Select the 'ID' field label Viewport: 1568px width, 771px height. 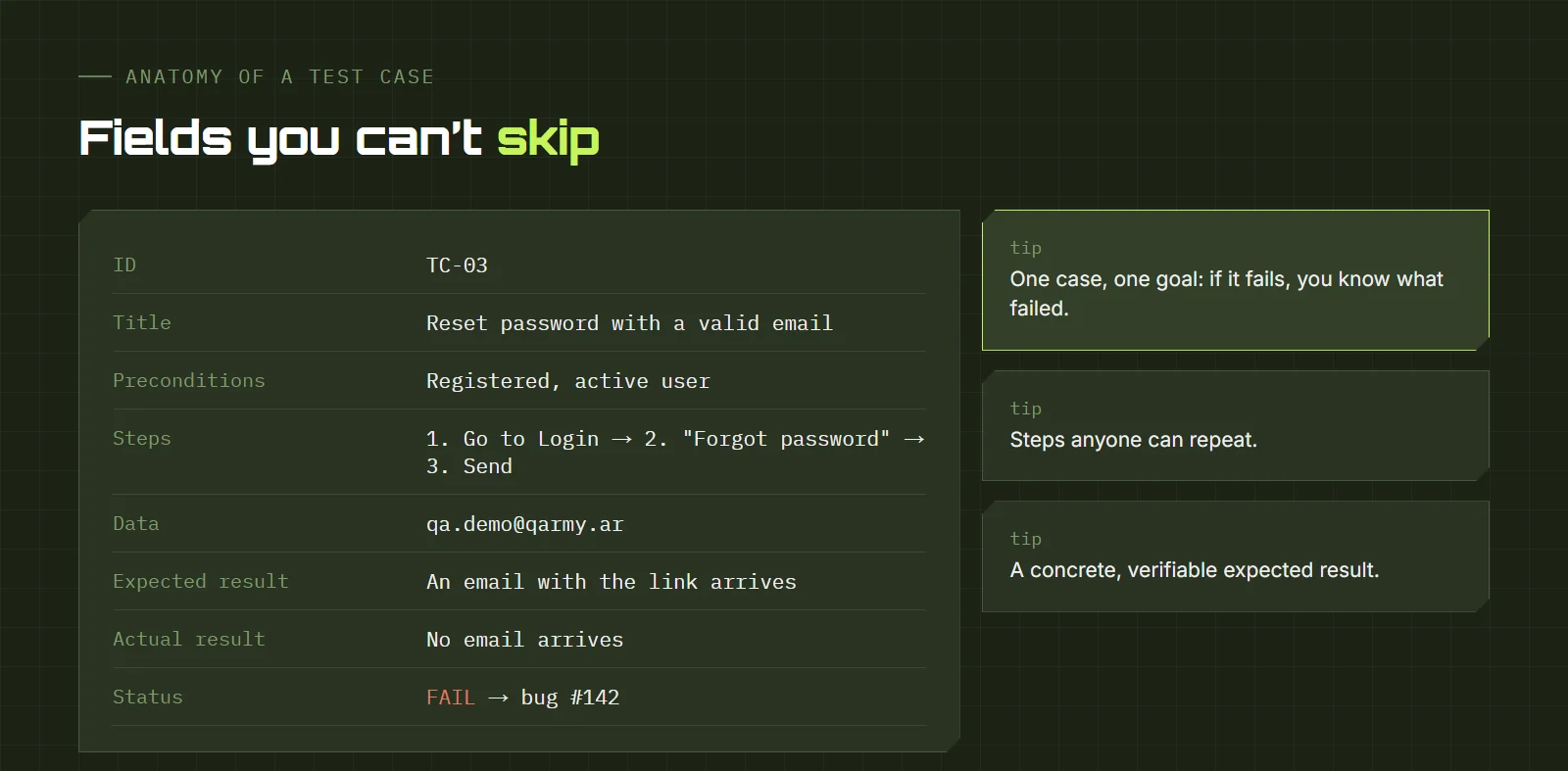click(124, 265)
